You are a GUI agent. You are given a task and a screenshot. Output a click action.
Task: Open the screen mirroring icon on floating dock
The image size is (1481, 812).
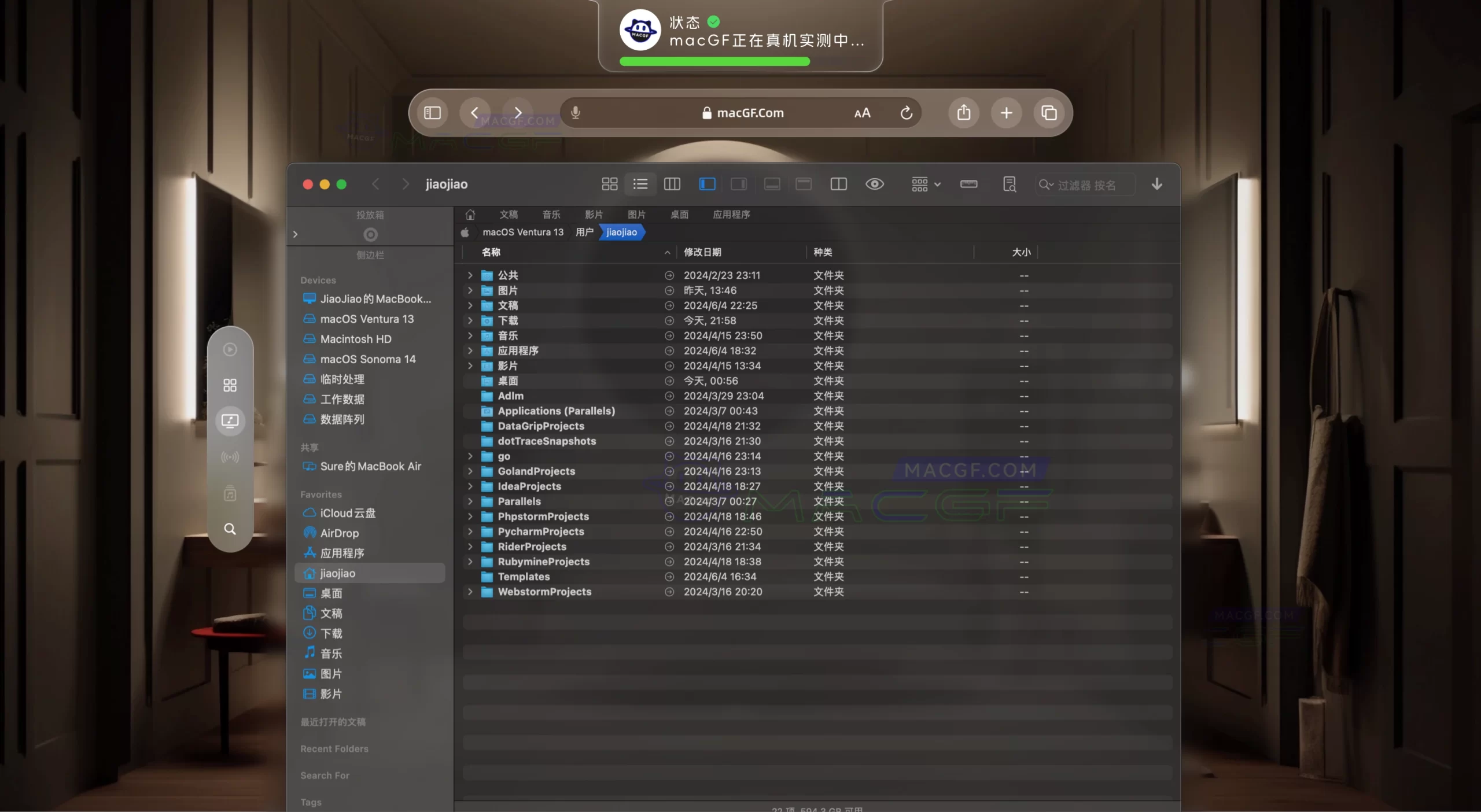tap(230, 420)
